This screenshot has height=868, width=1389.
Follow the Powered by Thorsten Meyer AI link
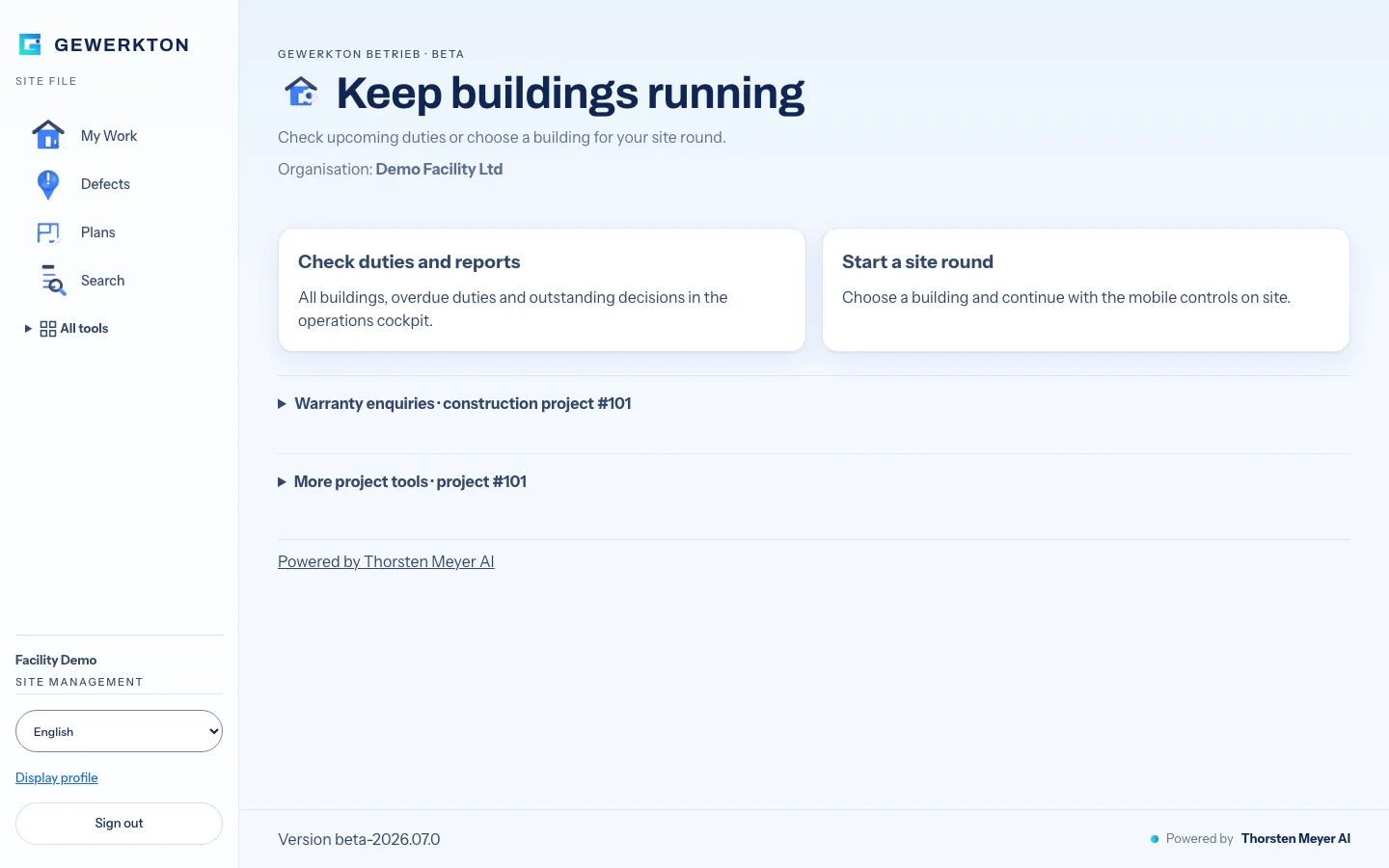[x=386, y=561]
